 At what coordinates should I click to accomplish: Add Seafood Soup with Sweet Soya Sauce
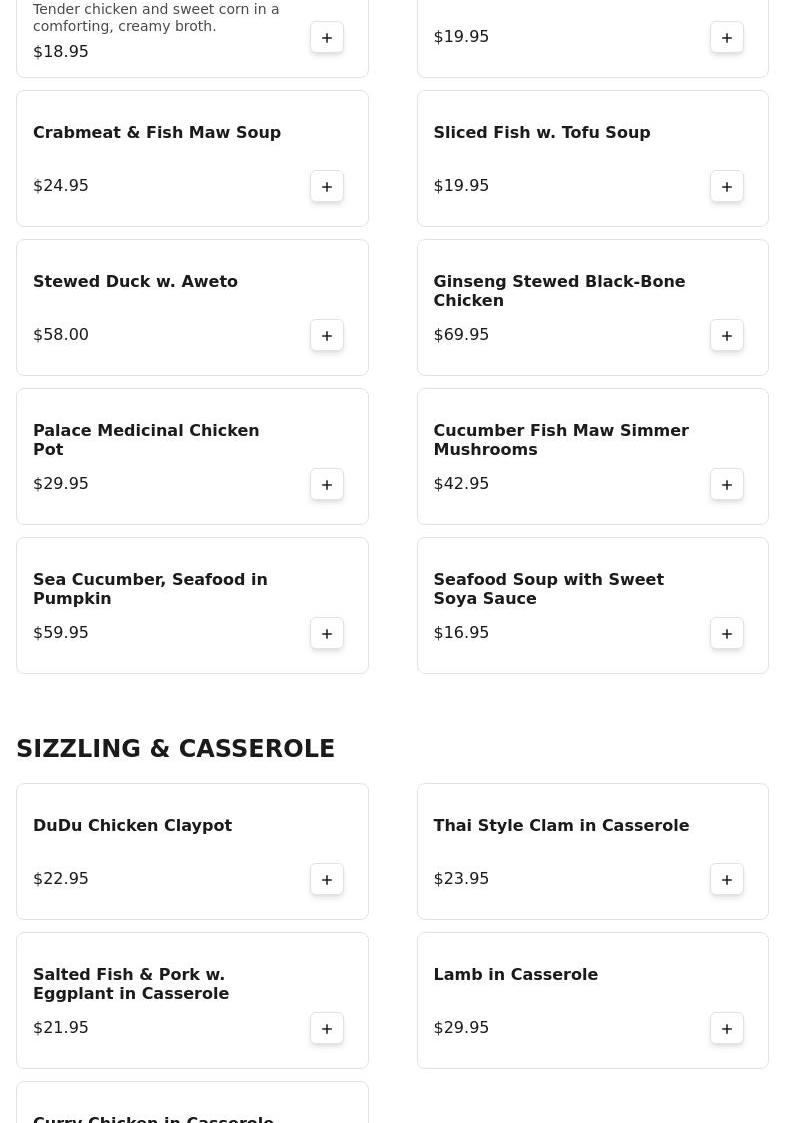click(x=727, y=633)
